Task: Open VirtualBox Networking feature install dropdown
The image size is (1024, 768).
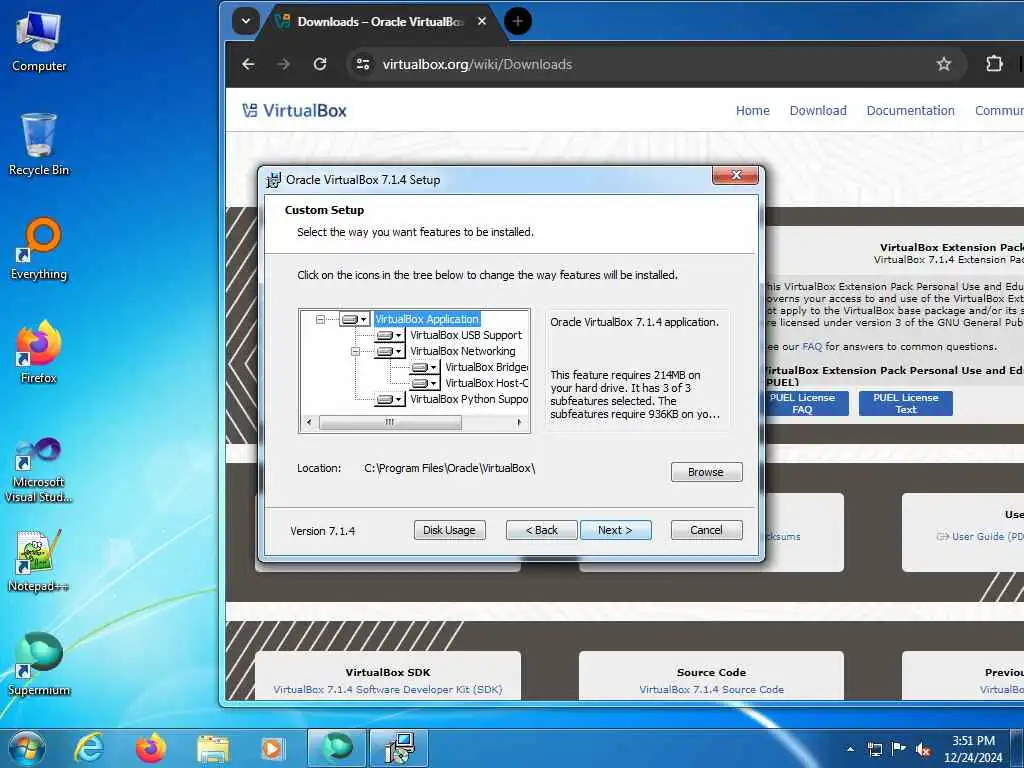Action: [389, 351]
